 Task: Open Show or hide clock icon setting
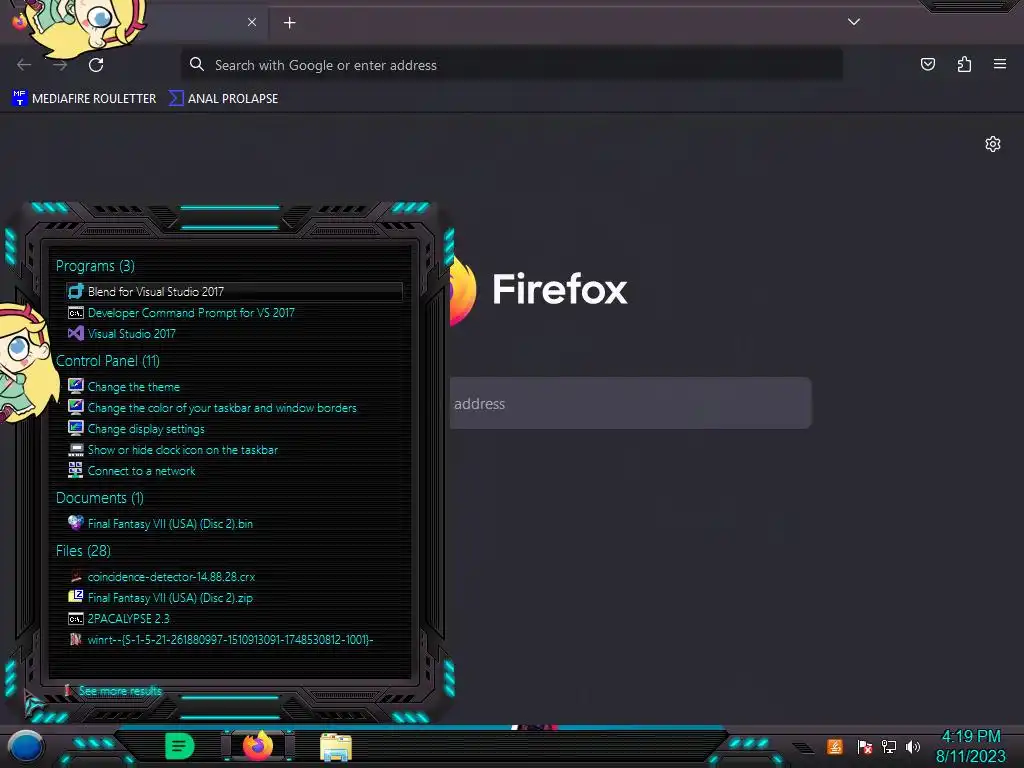[x=183, y=450]
